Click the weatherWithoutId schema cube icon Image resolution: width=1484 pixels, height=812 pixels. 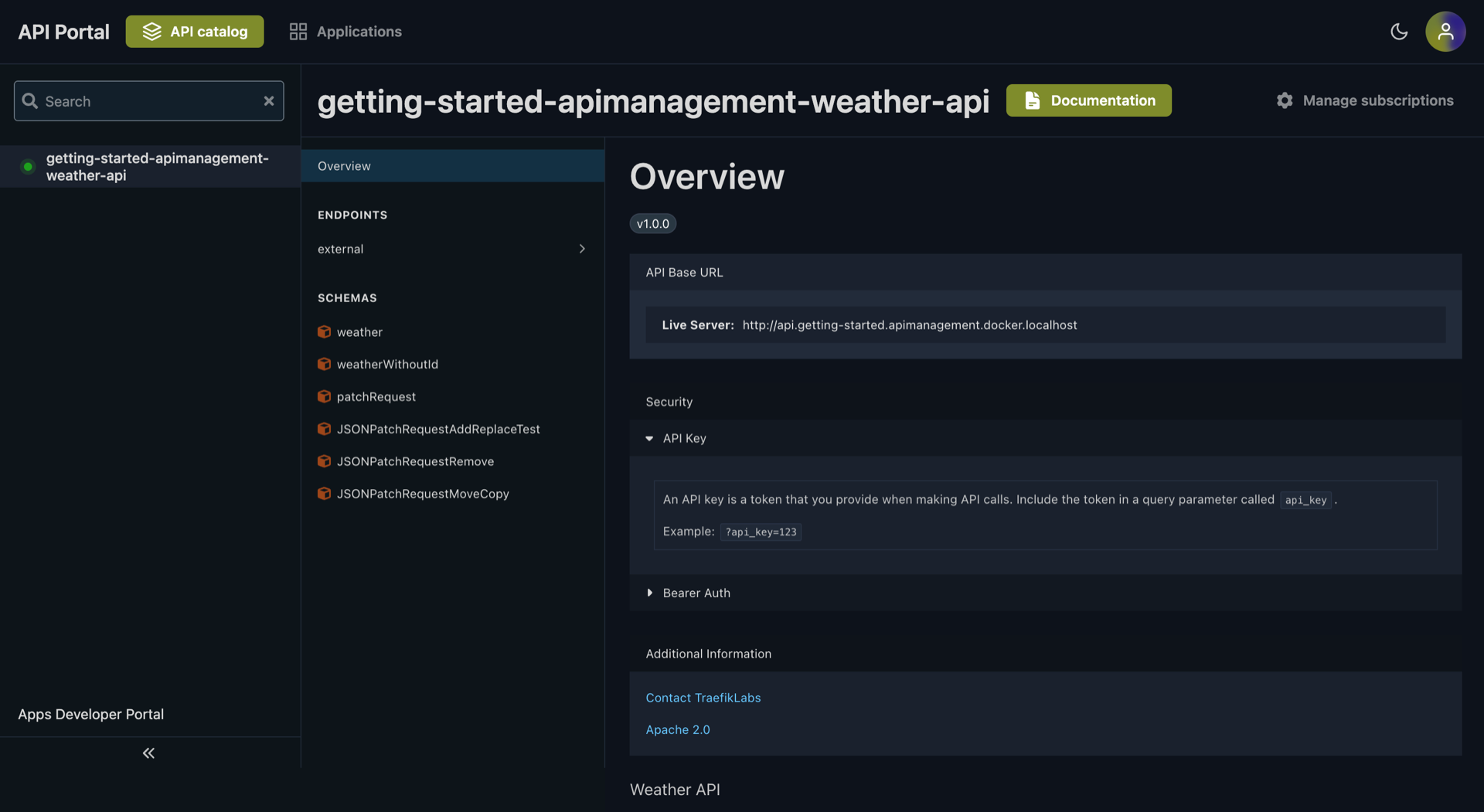click(x=325, y=365)
